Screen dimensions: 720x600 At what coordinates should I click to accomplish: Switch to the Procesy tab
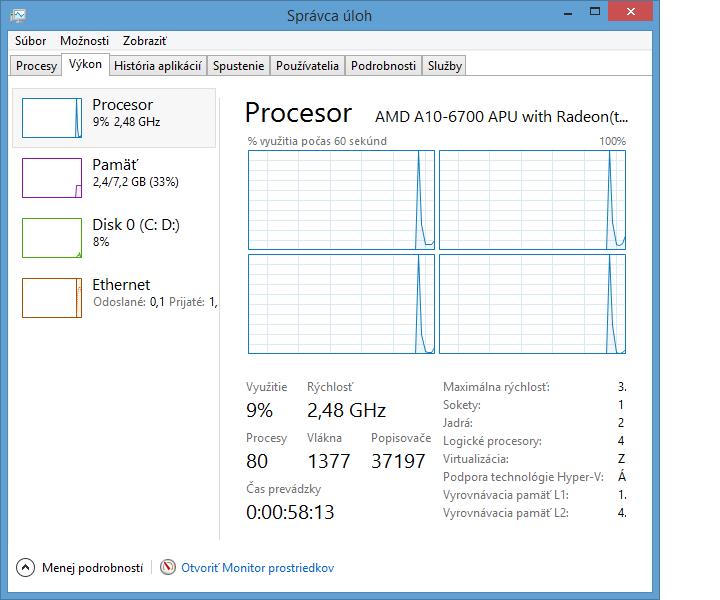[x=37, y=66]
